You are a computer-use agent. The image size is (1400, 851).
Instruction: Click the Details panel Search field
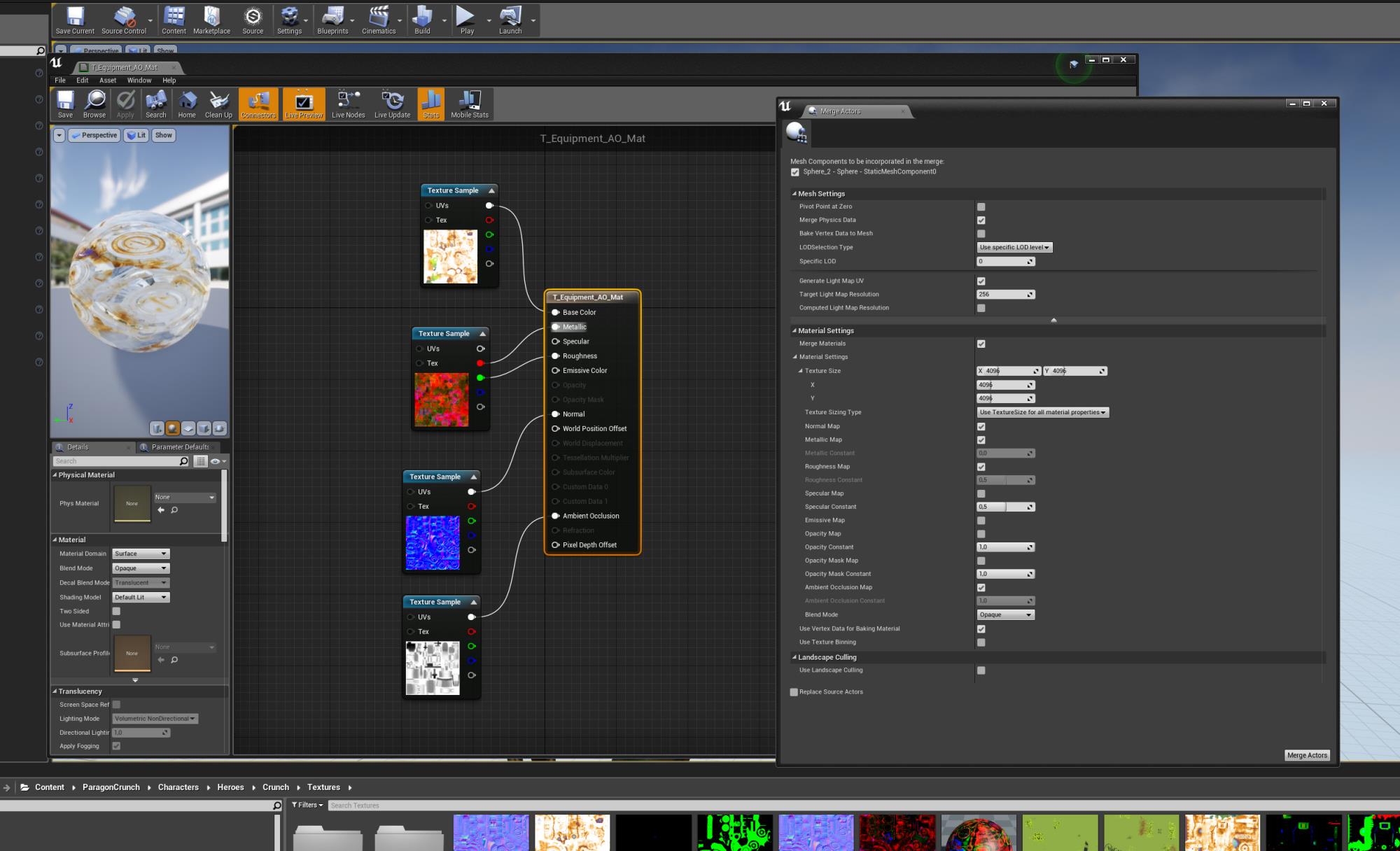tap(121, 461)
